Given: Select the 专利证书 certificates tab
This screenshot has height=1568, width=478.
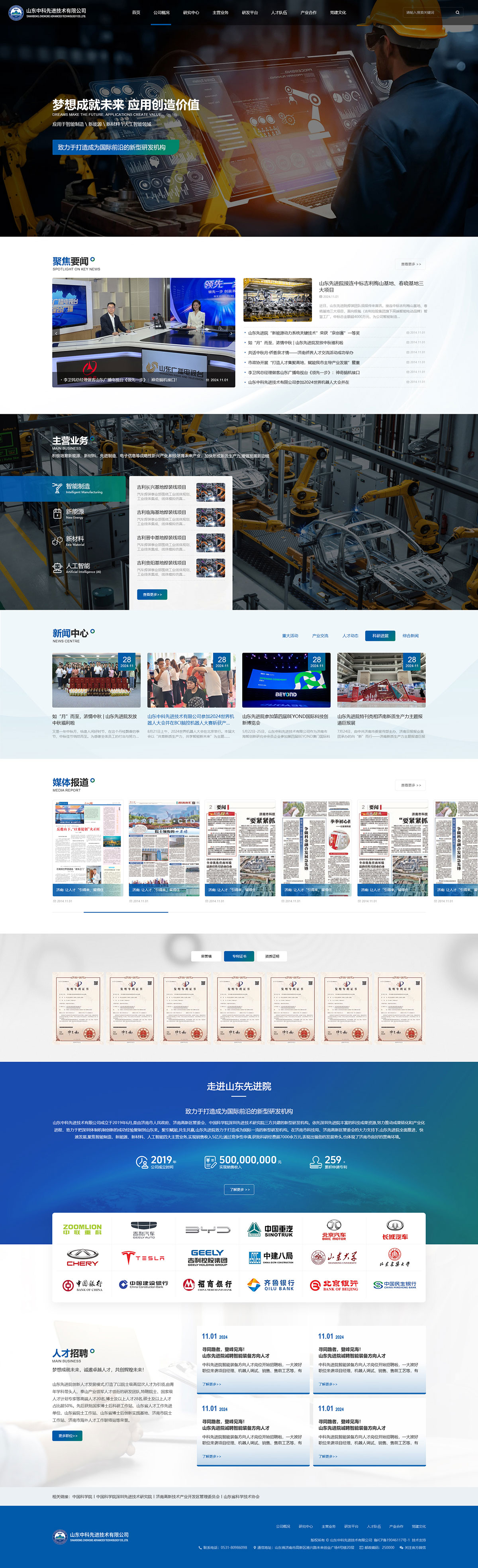Looking at the screenshot, I should click(239, 956).
